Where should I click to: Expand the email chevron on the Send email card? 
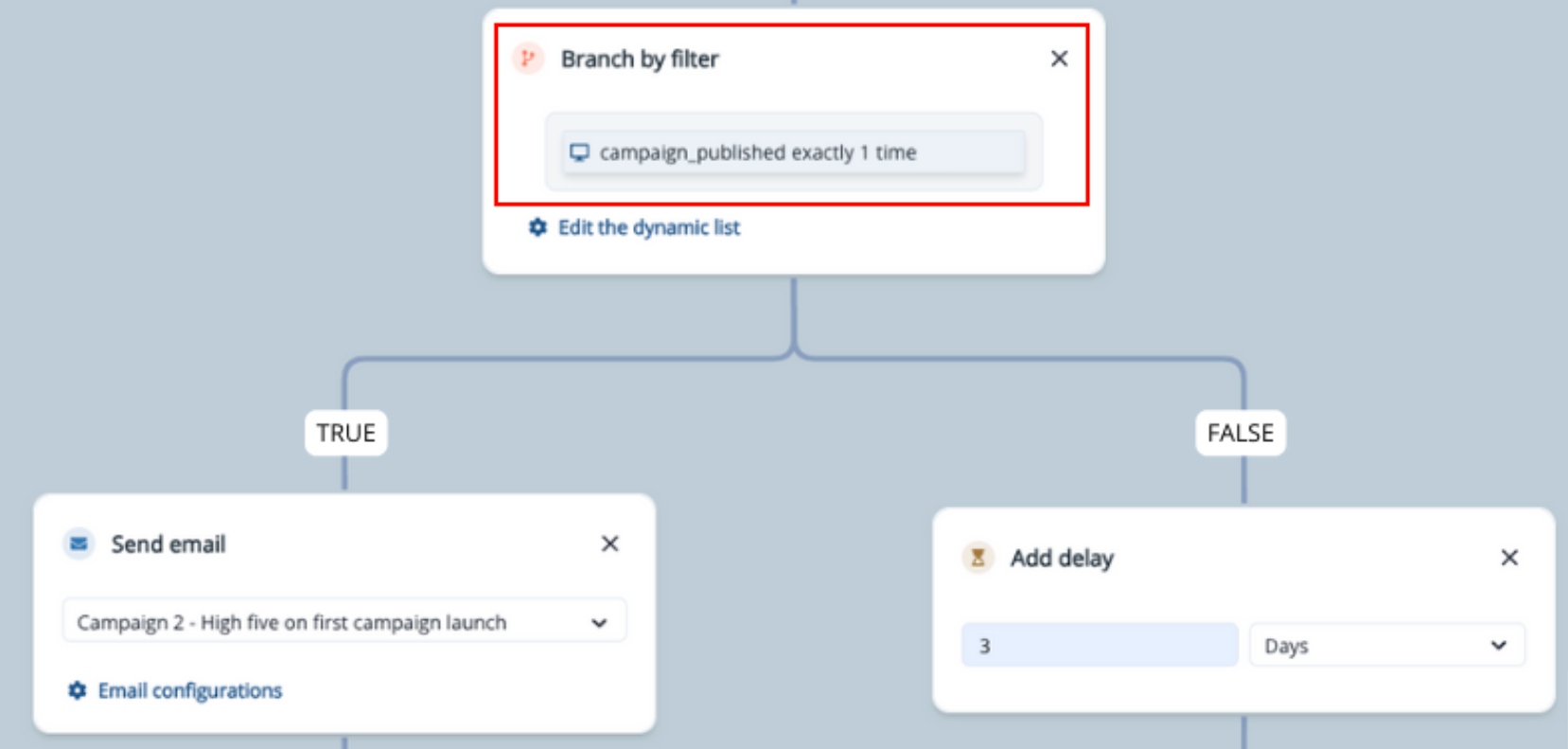tap(600, 620)
